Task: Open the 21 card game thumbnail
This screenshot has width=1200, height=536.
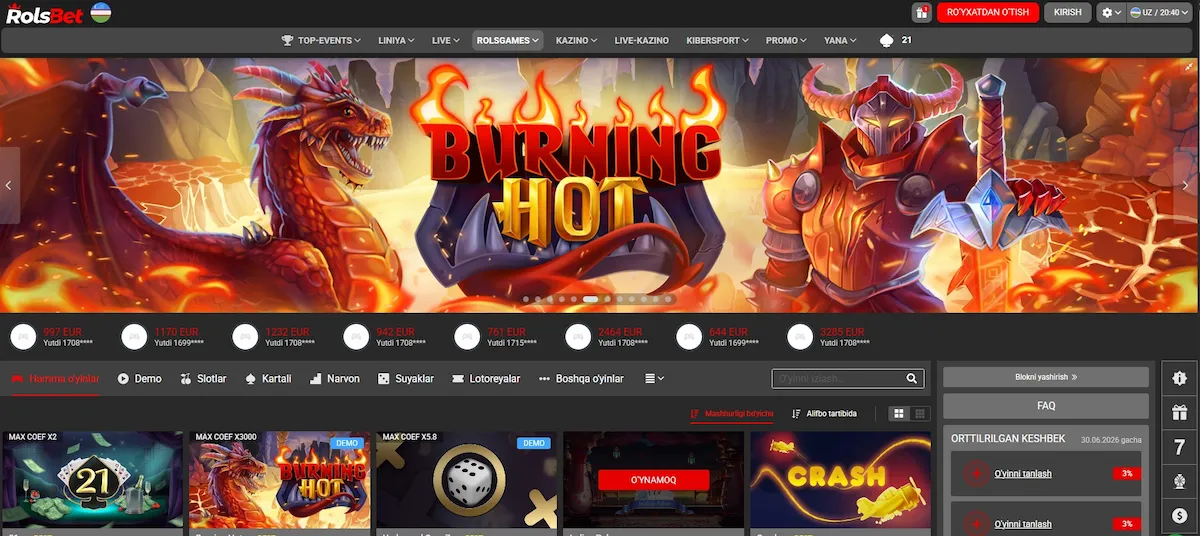Action: 93,480
